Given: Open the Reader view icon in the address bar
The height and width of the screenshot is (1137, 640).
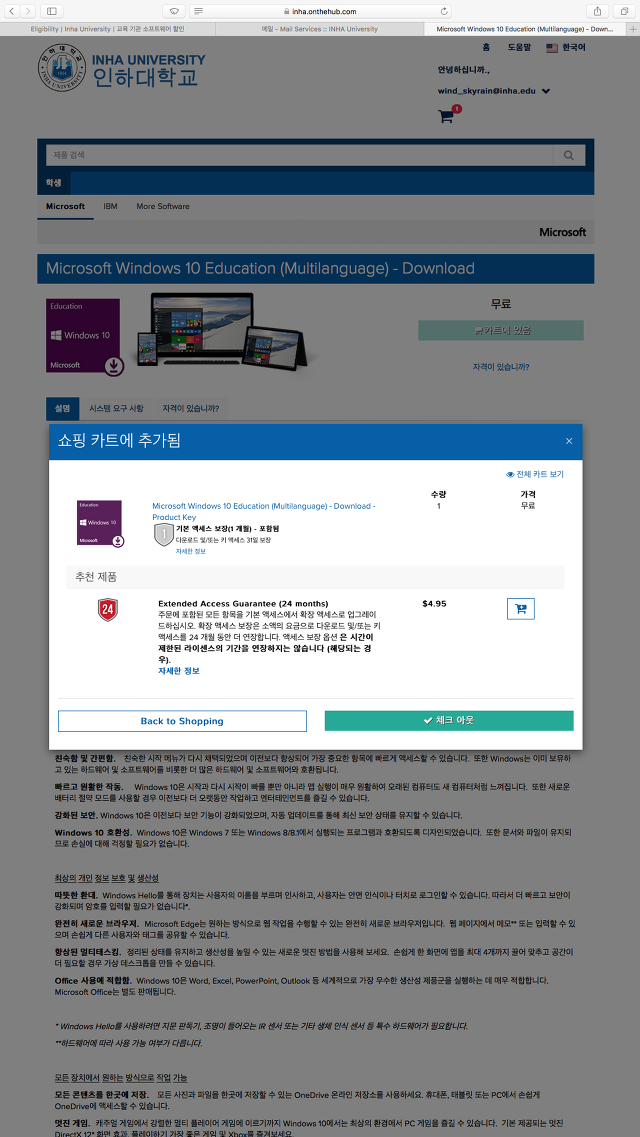Looking at the screenshot, I should tap(199, 11).
